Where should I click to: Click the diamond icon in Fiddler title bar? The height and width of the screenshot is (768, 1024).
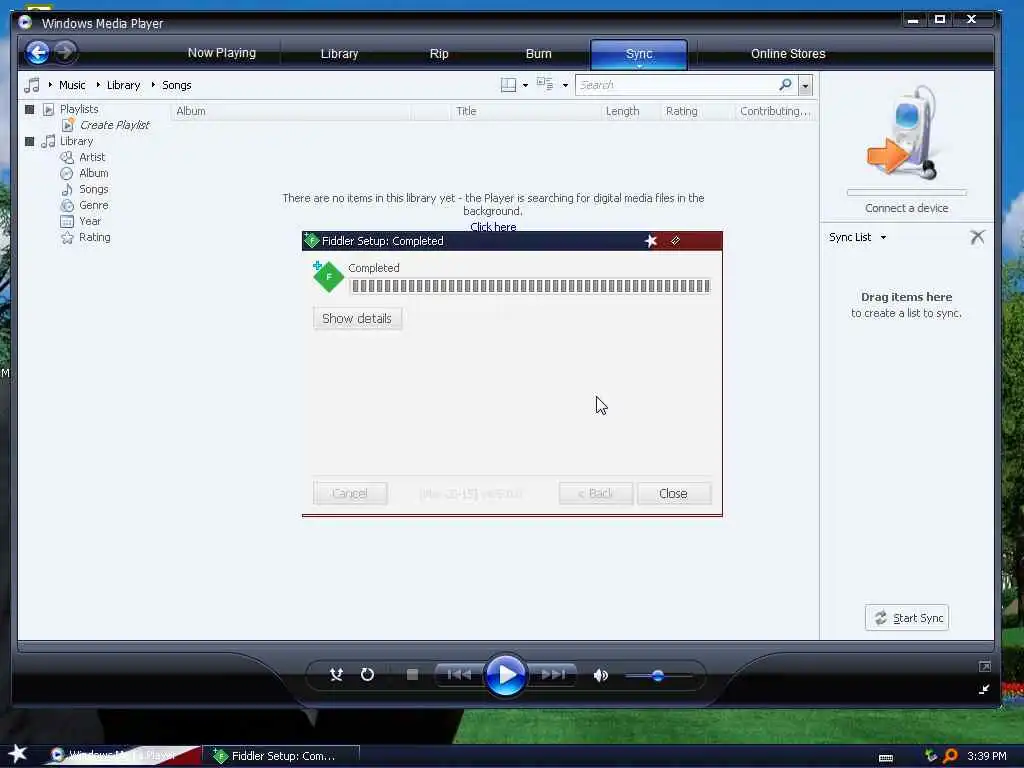point(675,240)
